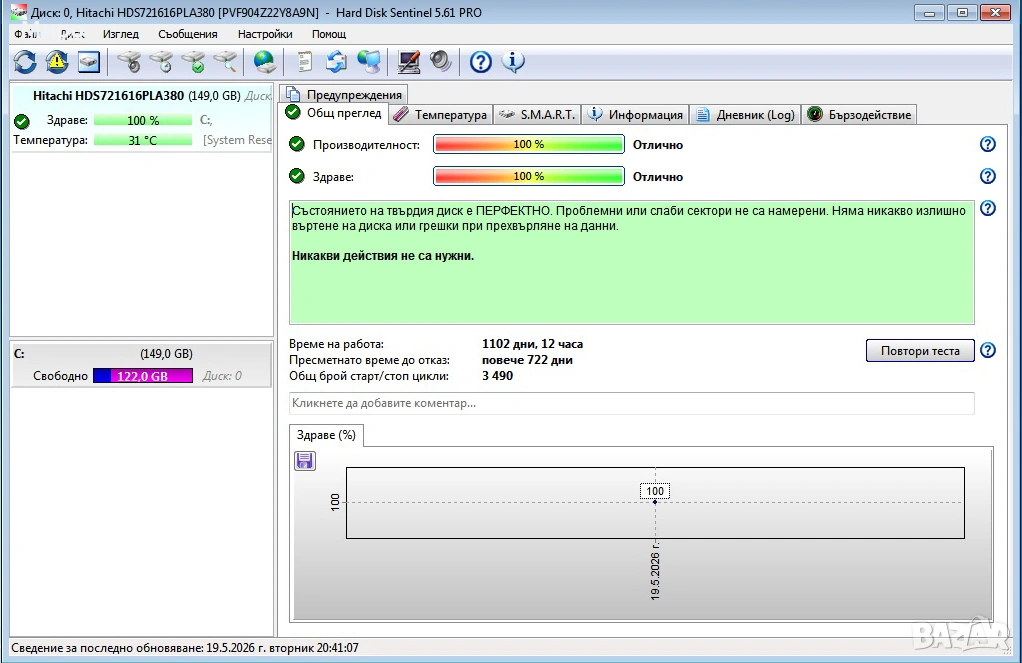Open the Дневник (Log) tab
Image resolution: width=1022 pixels, height=663 pixels.
(746, 115)
